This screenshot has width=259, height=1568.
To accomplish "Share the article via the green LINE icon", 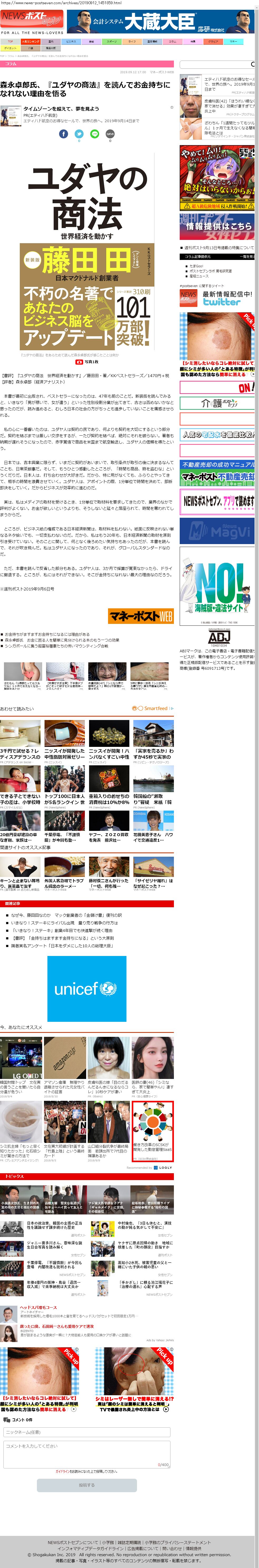I will 95,133.
